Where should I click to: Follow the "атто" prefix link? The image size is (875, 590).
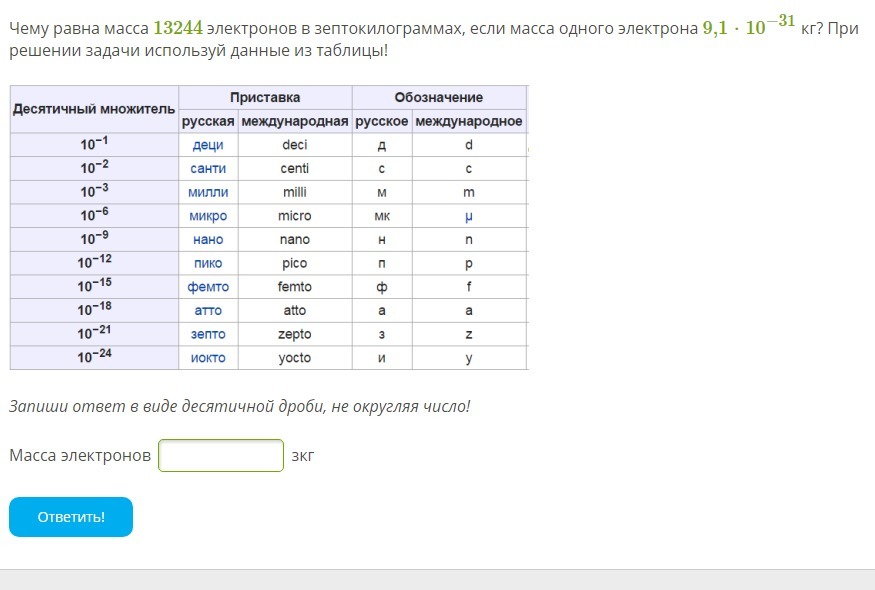(x=208, y=311)
